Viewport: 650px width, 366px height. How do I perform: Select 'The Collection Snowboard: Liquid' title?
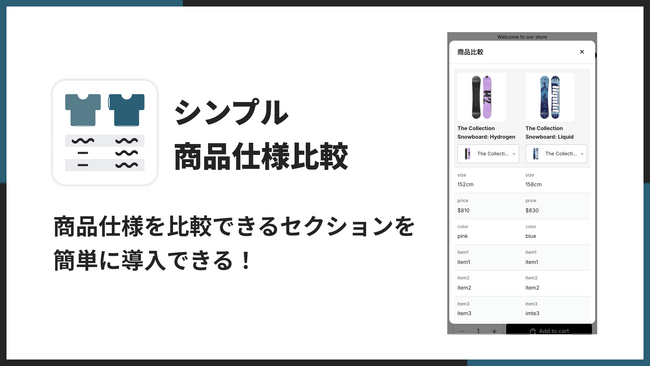click(549, 133)
